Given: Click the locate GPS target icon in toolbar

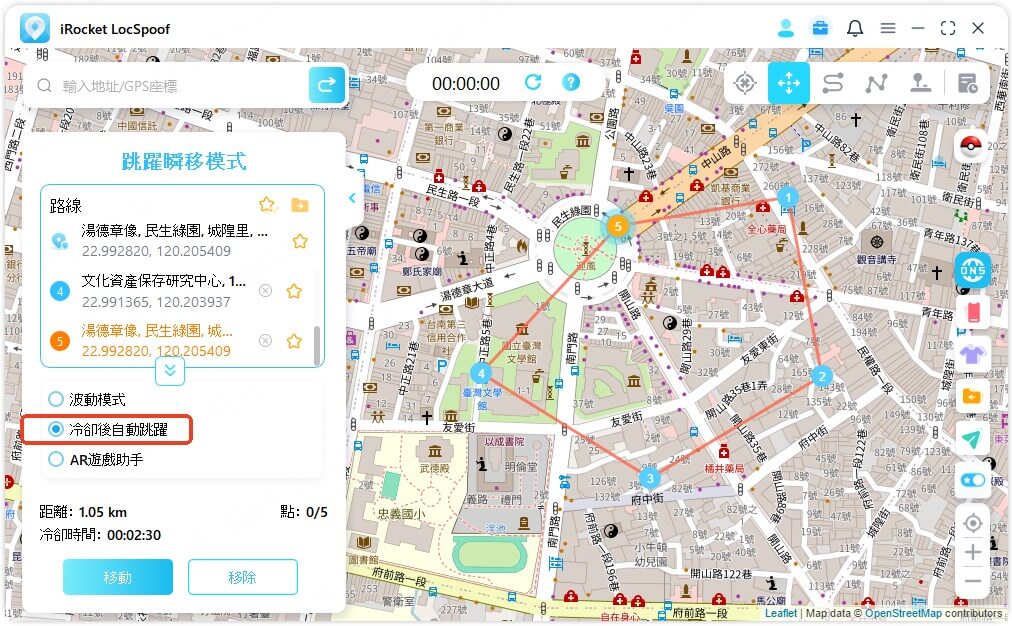Looking at the screenshot, I should (744, 83).
